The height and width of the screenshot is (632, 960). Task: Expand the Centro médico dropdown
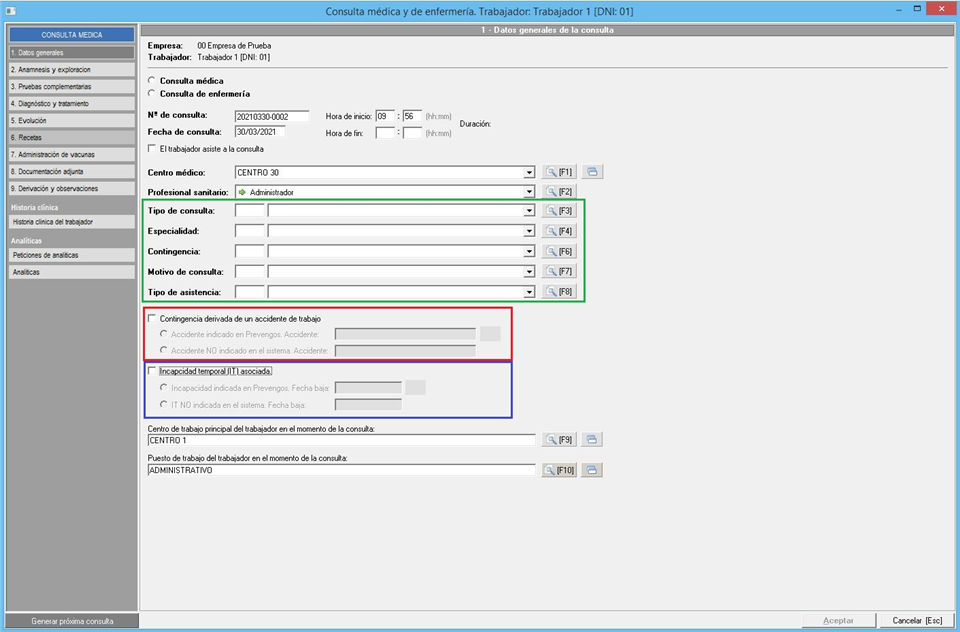point(528,172)
